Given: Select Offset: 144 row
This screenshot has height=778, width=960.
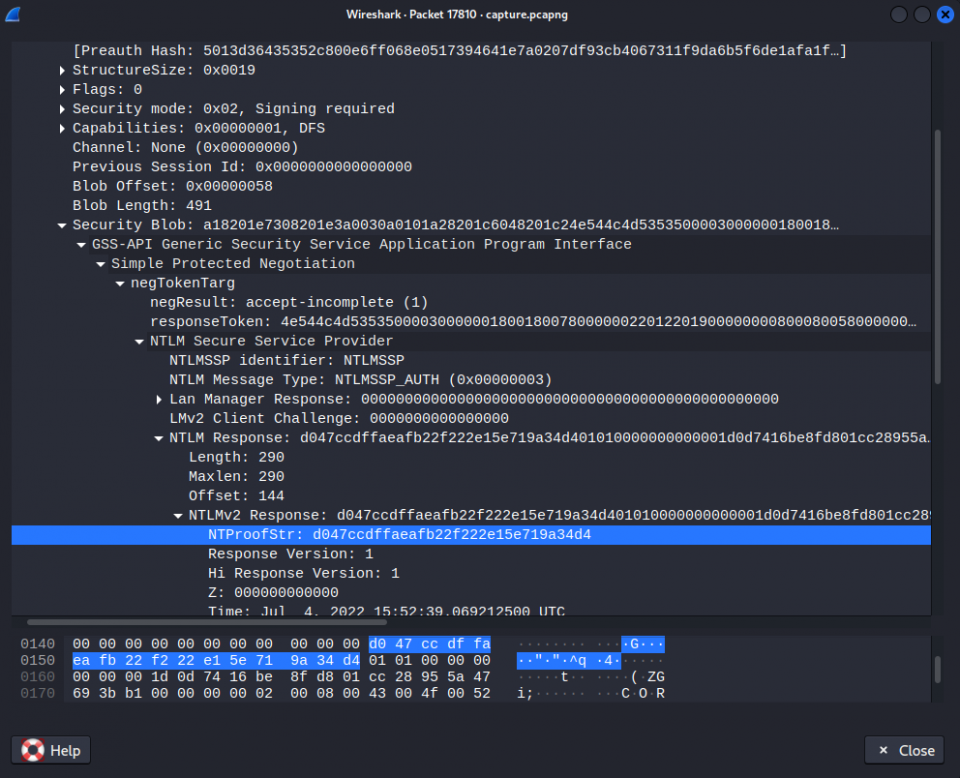Looking at the screenshot, I should 236,496.
